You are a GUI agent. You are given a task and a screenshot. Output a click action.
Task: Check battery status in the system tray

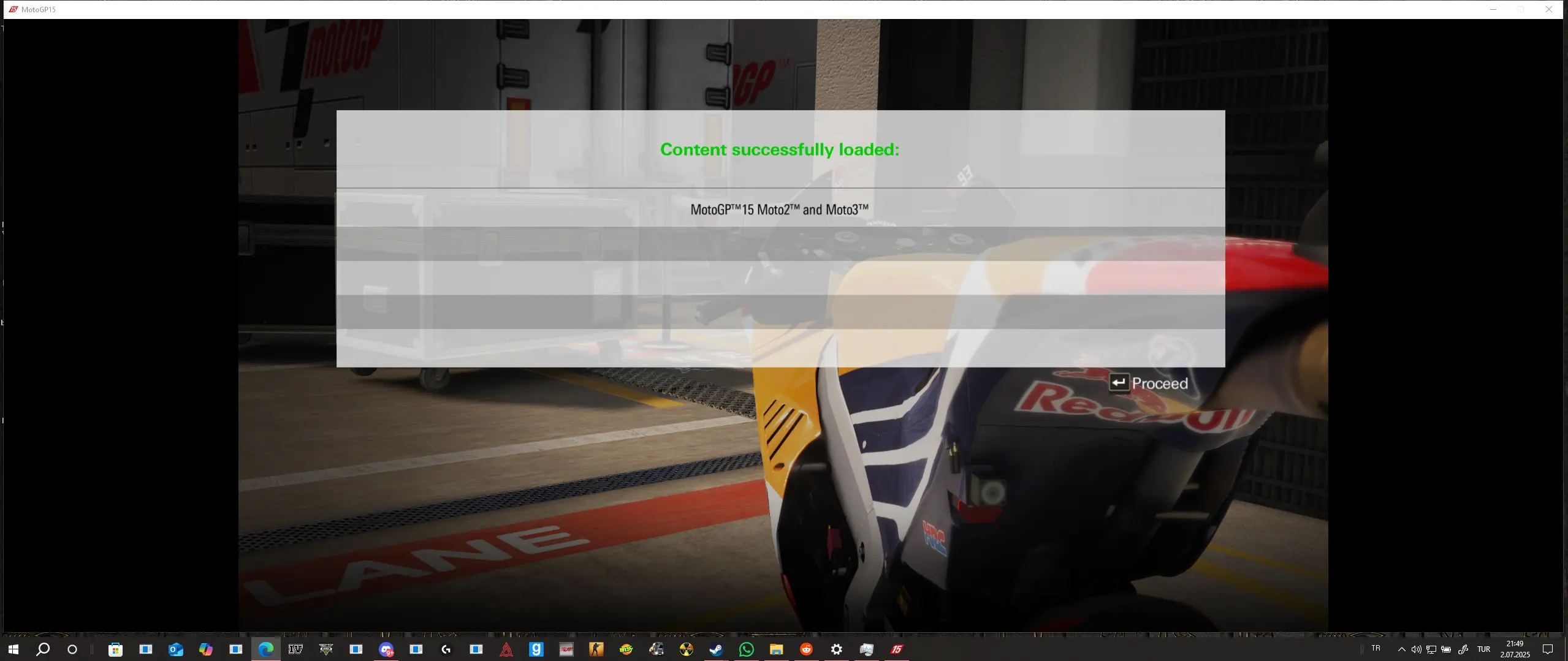1446,649
